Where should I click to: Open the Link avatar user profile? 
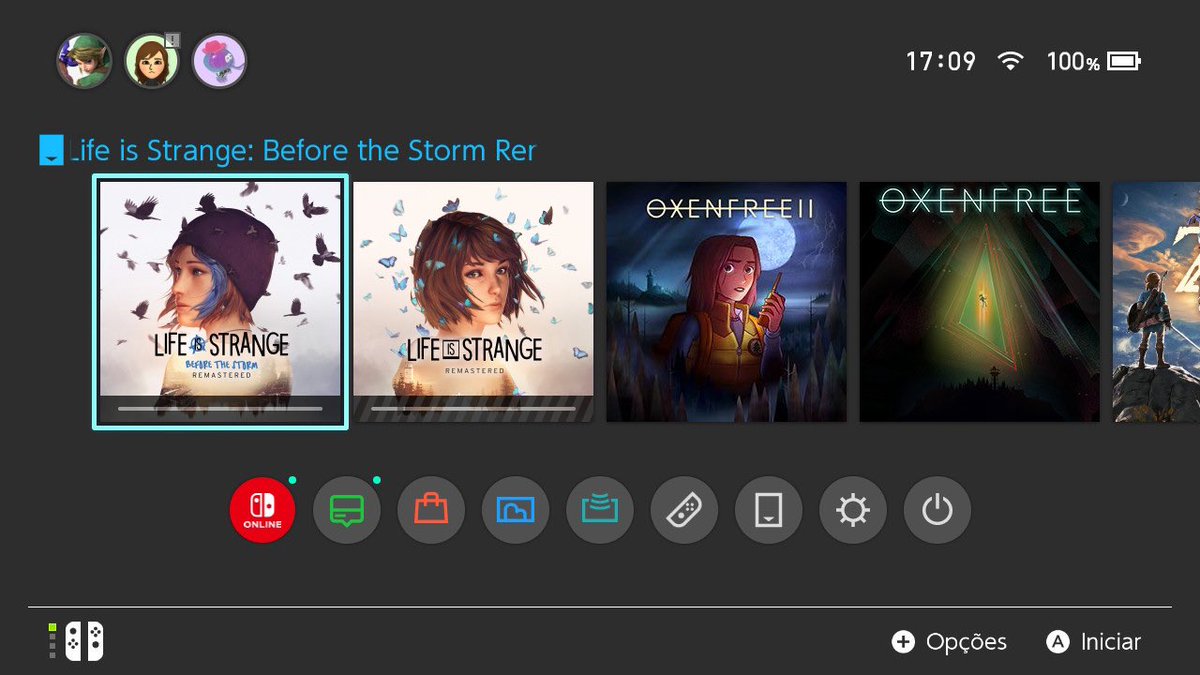tap(84, 61)
